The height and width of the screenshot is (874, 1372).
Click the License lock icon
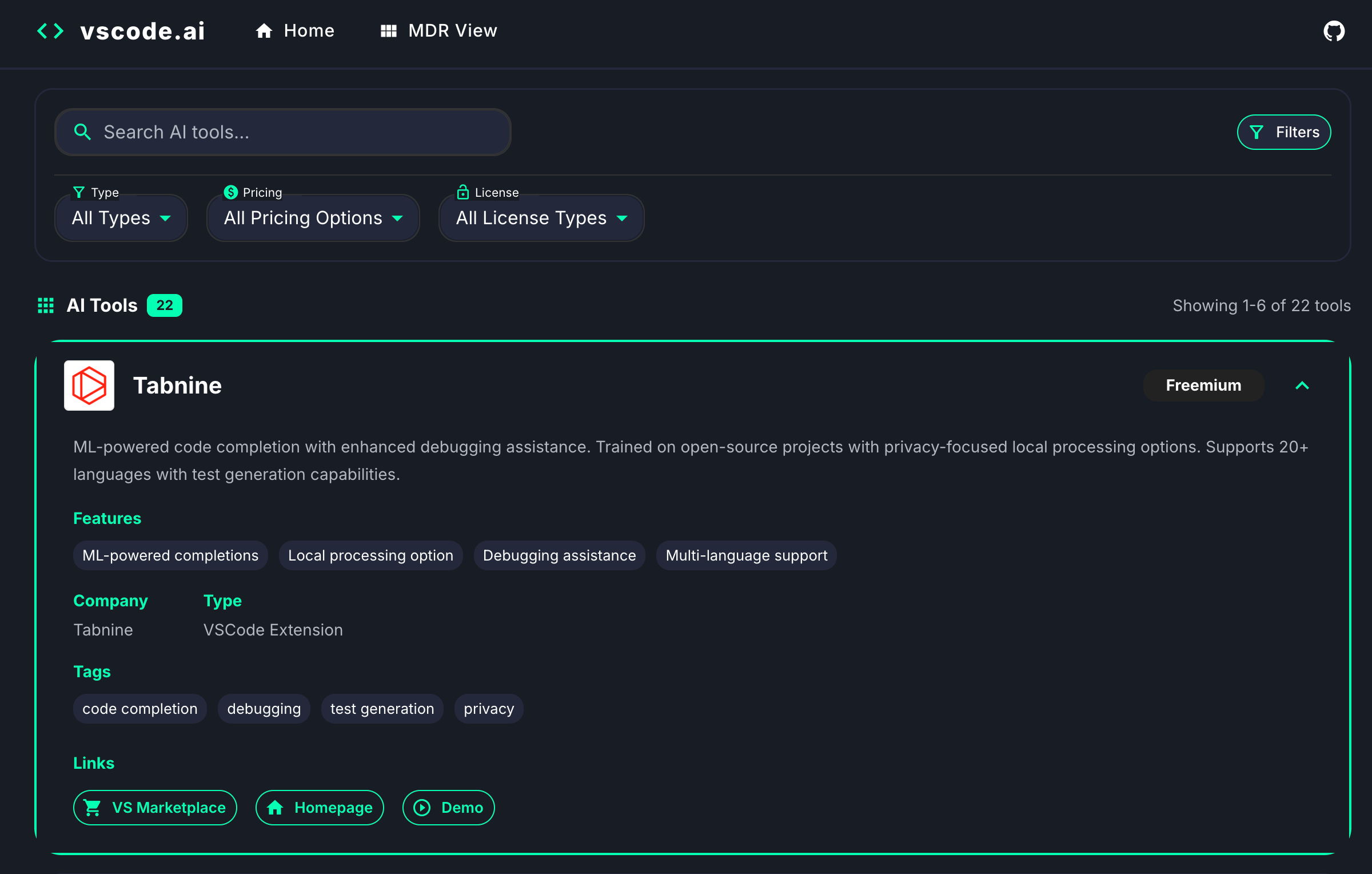tap(462, 192)
